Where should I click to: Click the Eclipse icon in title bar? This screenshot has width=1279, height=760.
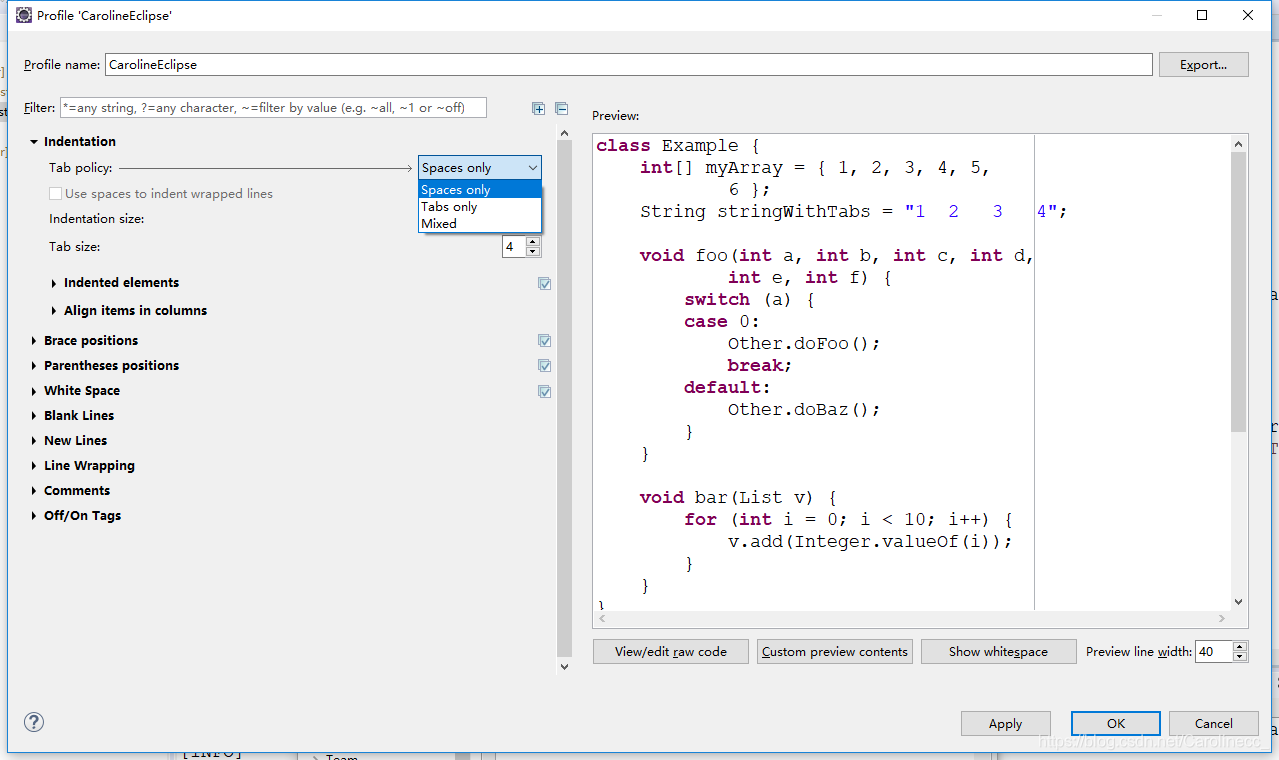24,15
